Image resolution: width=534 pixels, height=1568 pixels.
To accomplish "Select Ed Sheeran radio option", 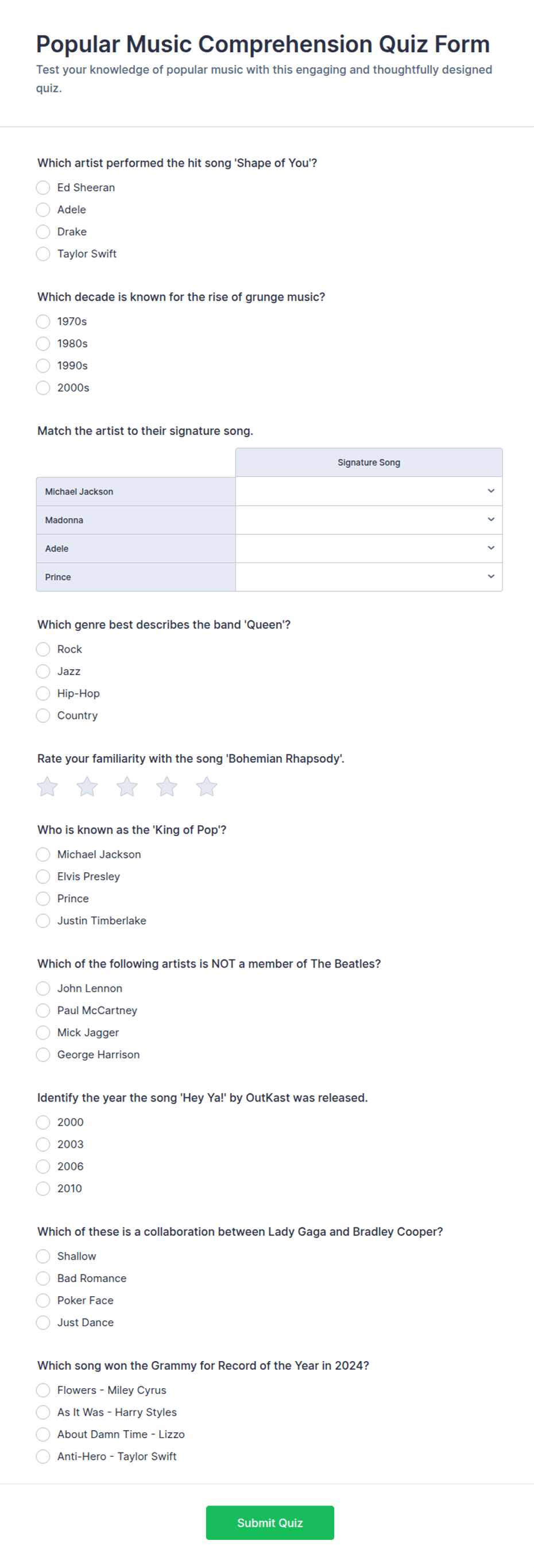I will [43, 187].
